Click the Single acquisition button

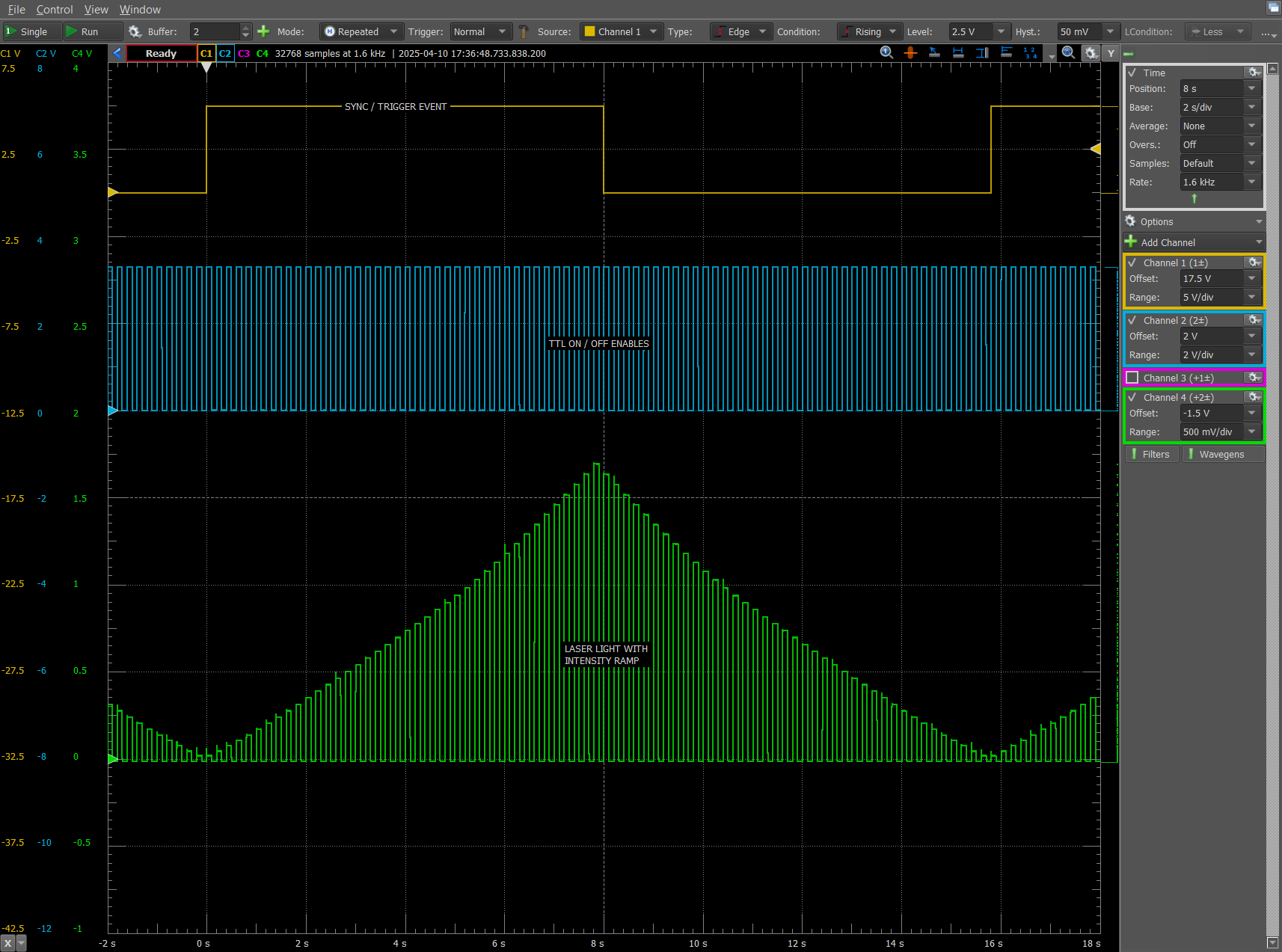coord(32,31)
